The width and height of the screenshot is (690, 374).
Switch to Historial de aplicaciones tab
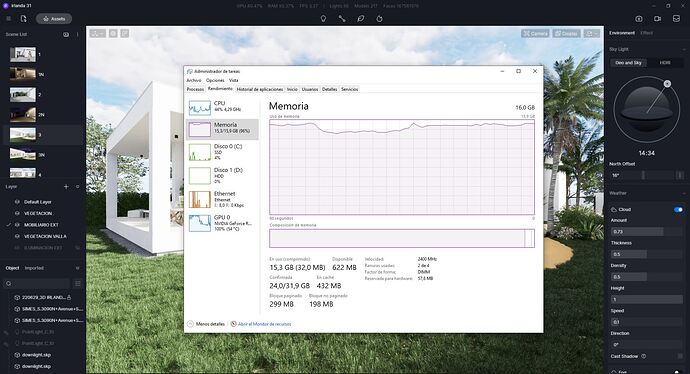(260, 89)
